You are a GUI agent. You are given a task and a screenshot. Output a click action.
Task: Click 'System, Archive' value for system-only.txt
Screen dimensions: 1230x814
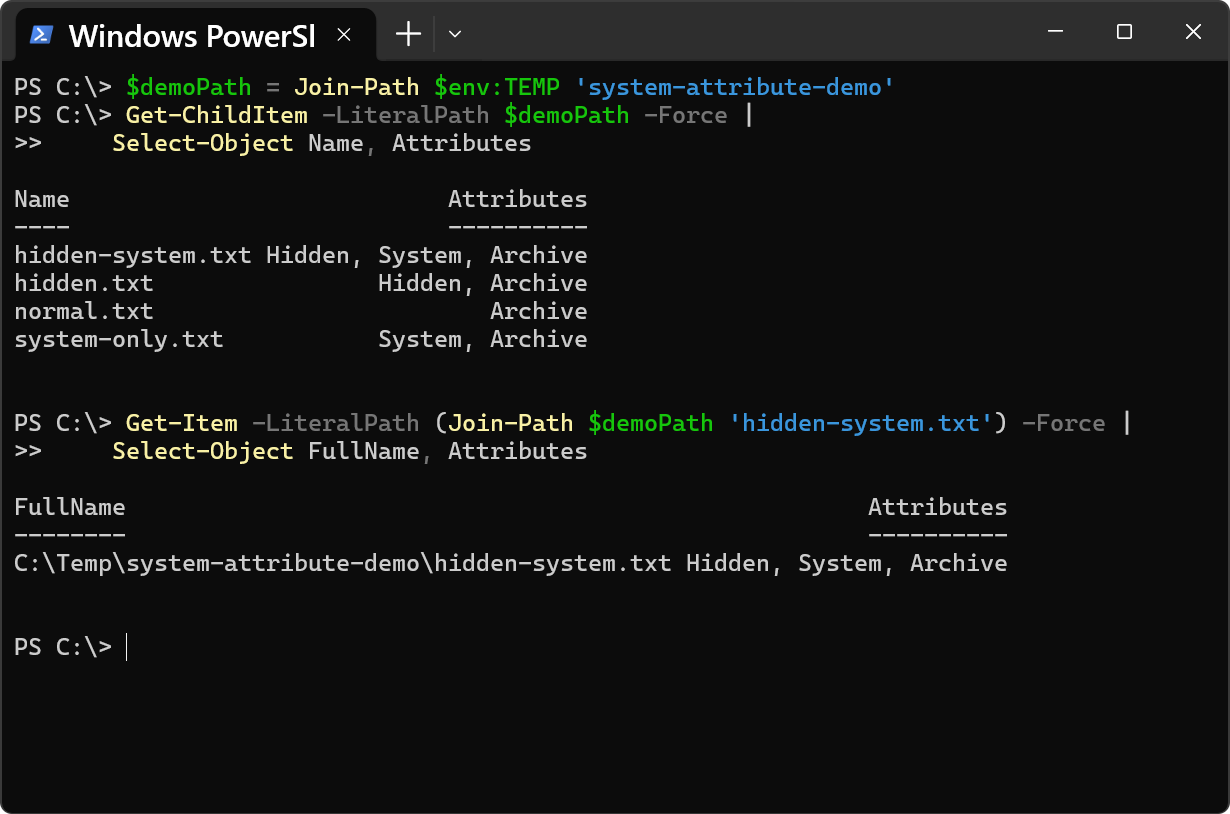(x=483, y=339)
